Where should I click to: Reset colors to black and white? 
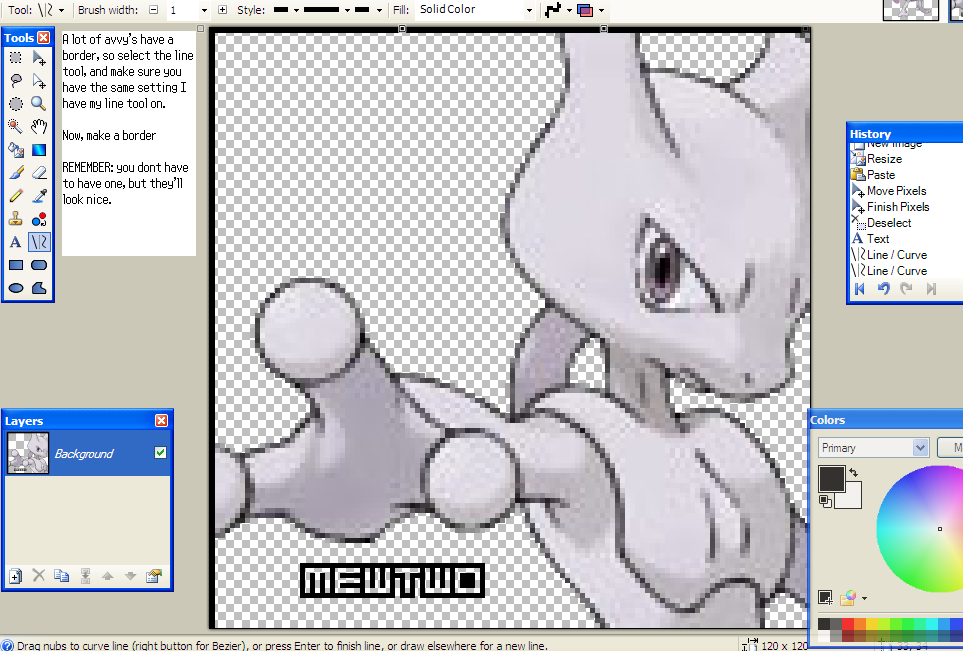tap(825, 502)
